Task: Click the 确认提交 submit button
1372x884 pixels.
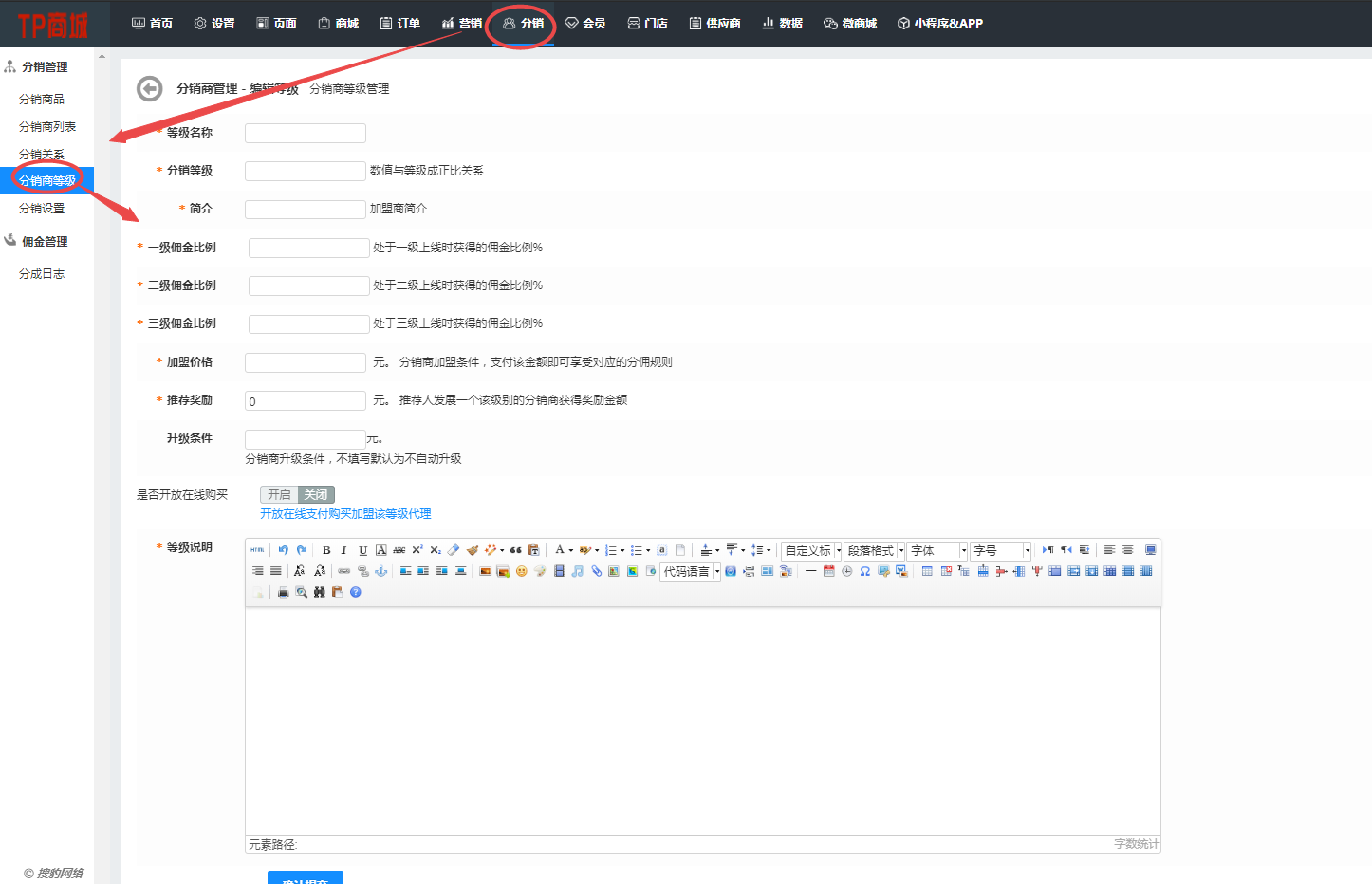Action: [306, 878]
